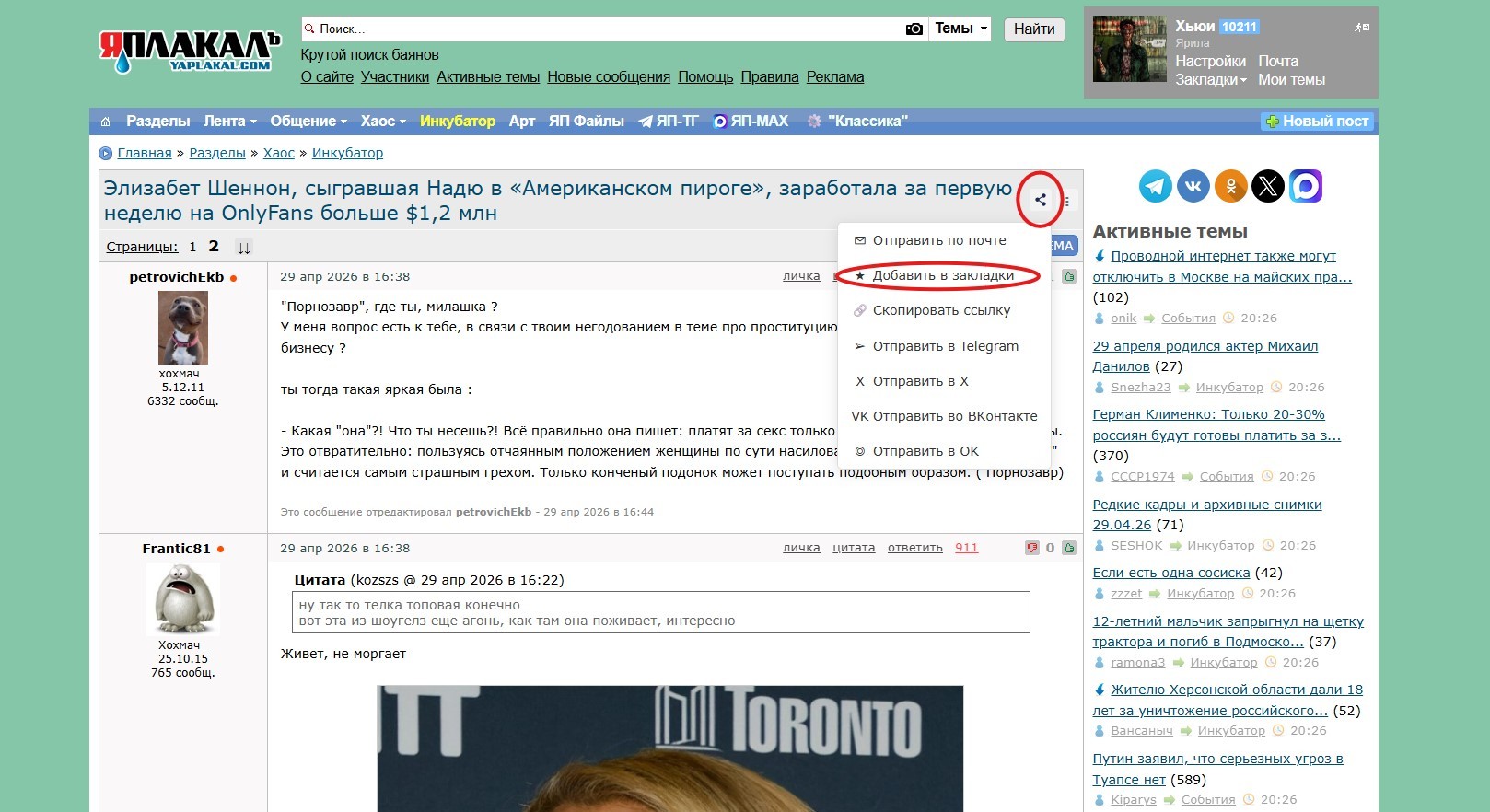Choose Отправить в Telegram from share menu
The width and height of the screenshot is (1490, 812).
pos(944,346)
